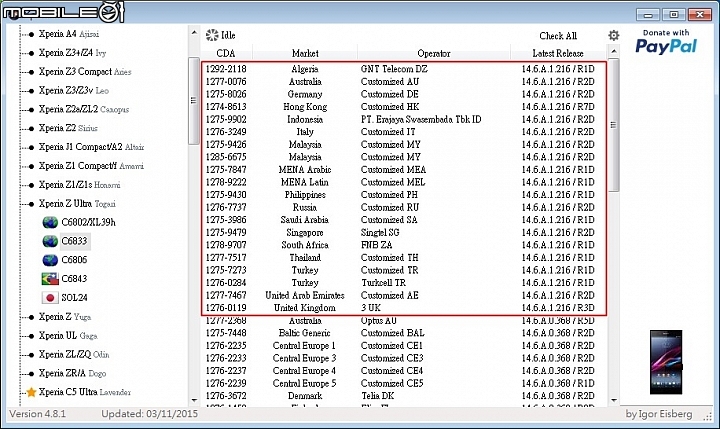Select the Indonesia PT. Erajaya row

tap(404, 119)
